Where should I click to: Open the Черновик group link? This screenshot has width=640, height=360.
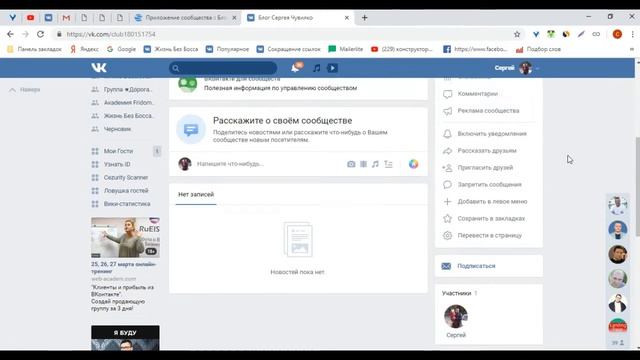[x=117, y=129]
